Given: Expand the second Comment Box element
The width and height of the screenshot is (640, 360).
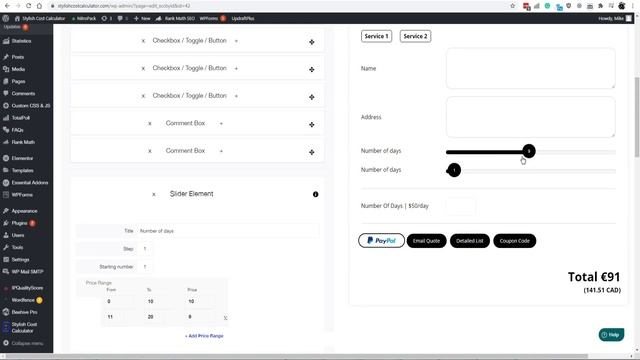Looking at the screenshot, I should 221,151.
